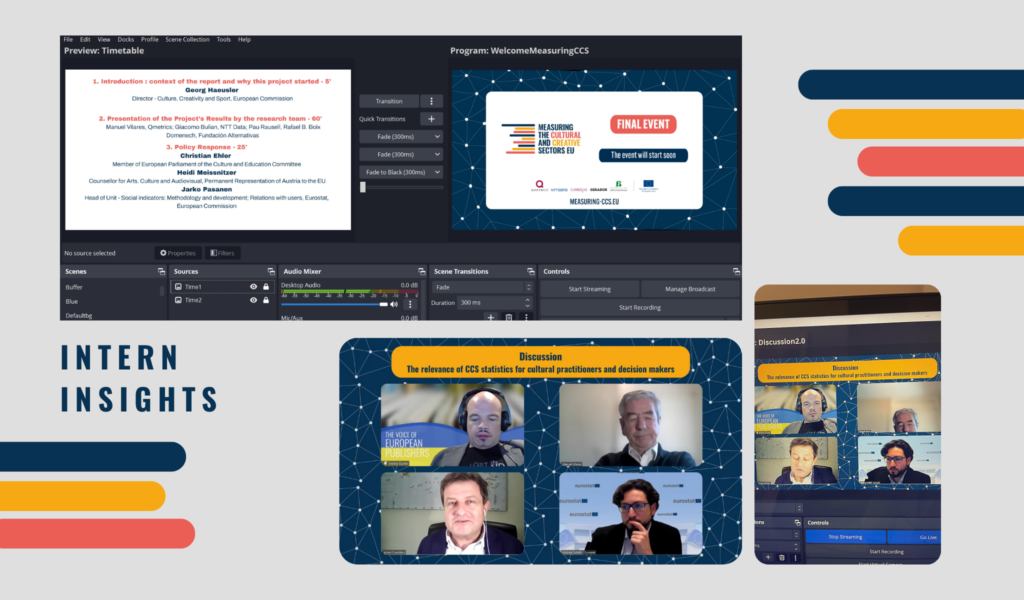Open the Fade scene transition combo box
This screenshot has width=1024, height=600.
tap(483, 287)
